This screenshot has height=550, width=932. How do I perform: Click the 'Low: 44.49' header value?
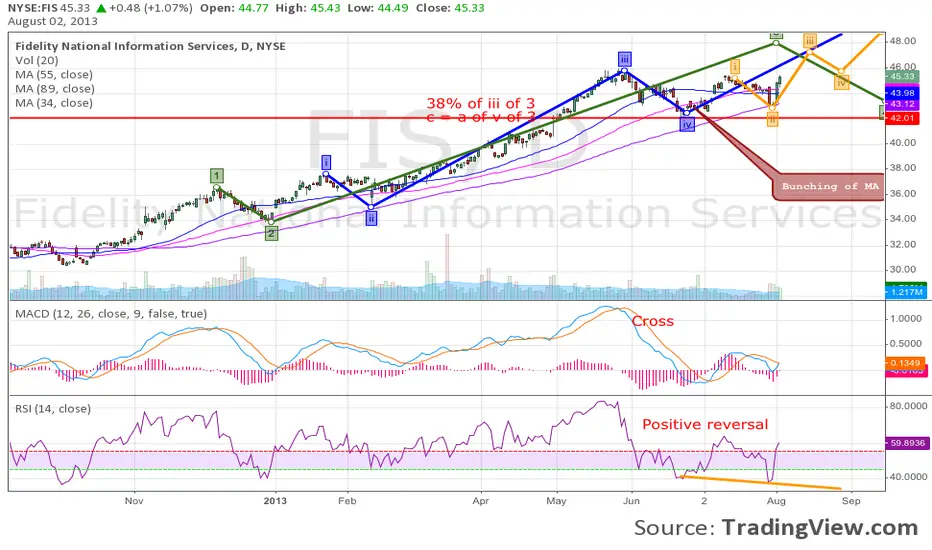point(378,8)
